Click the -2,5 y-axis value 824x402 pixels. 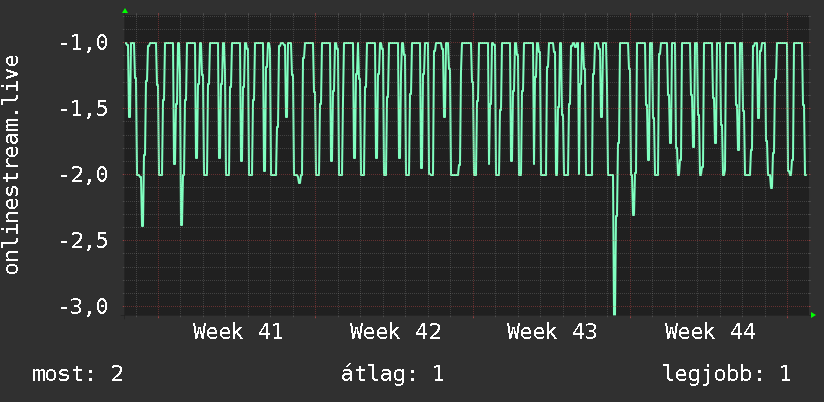(x=84, y=241)
